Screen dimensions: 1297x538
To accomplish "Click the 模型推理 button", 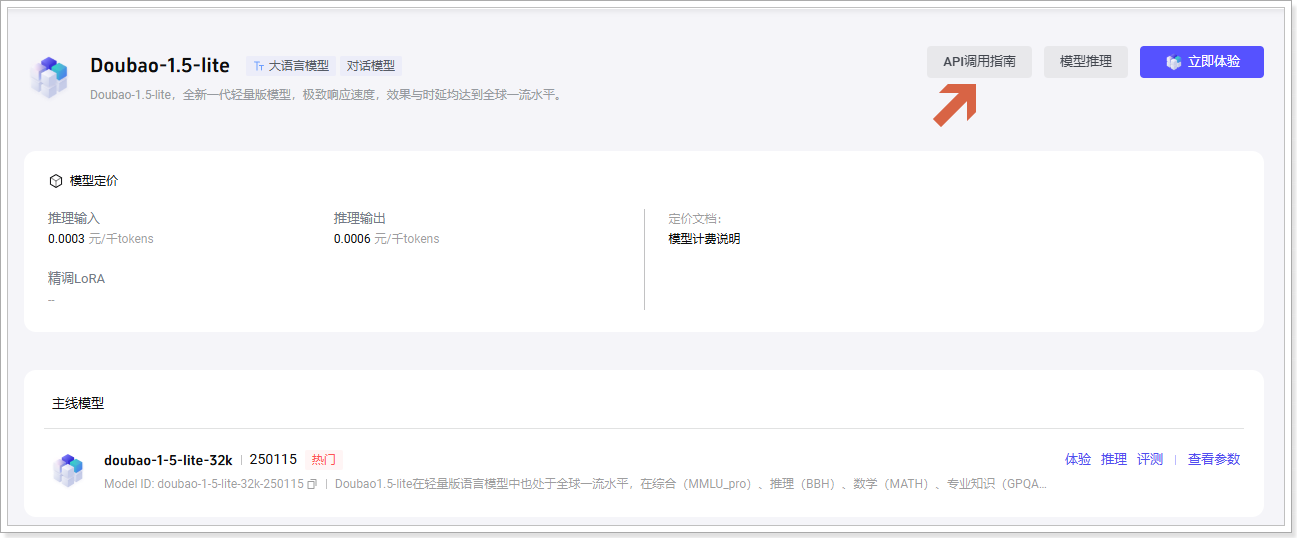I will pyautogui.click(x=1086, y=62).
